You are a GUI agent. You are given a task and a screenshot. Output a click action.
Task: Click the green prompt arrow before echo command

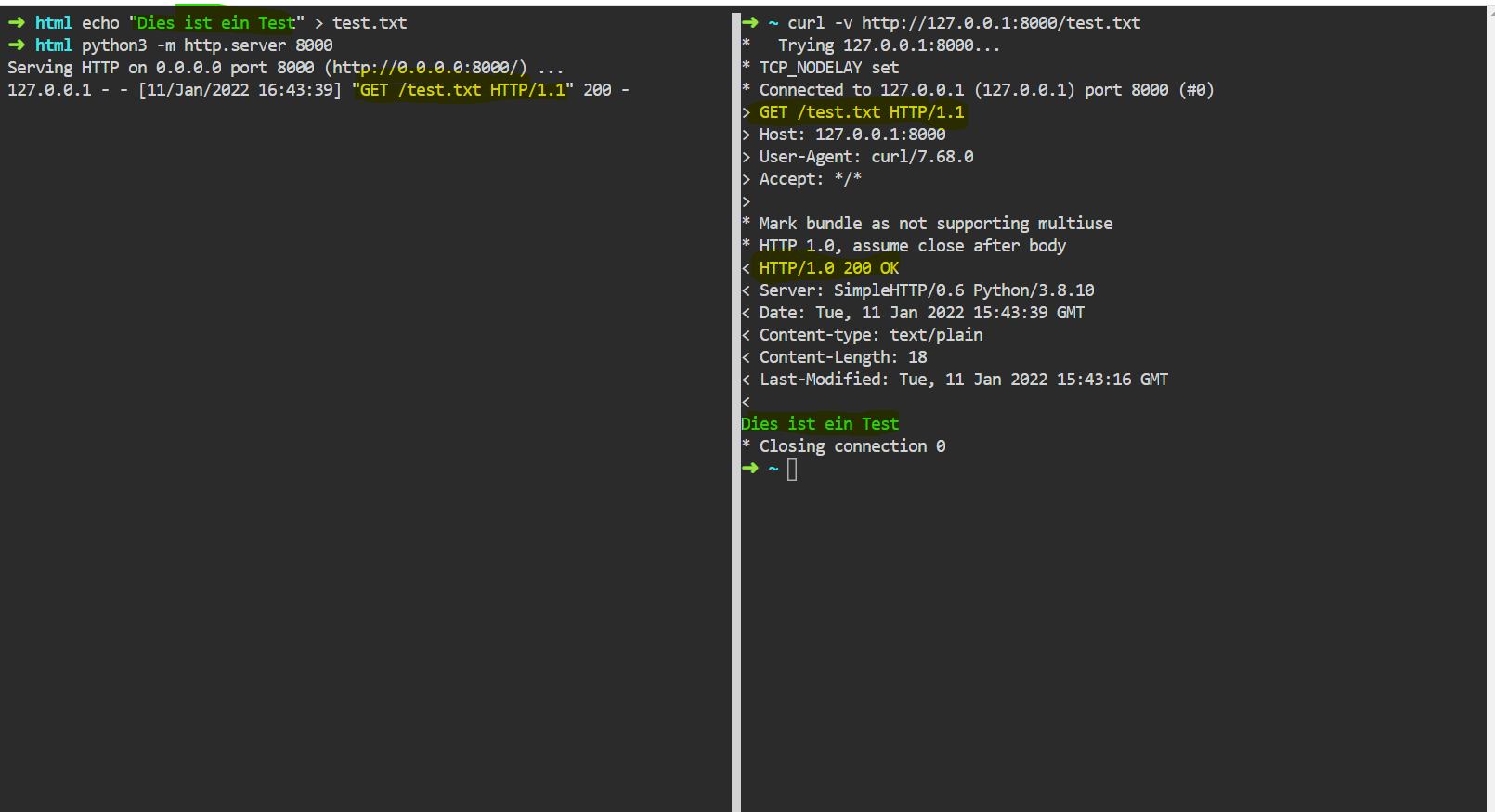17,22
